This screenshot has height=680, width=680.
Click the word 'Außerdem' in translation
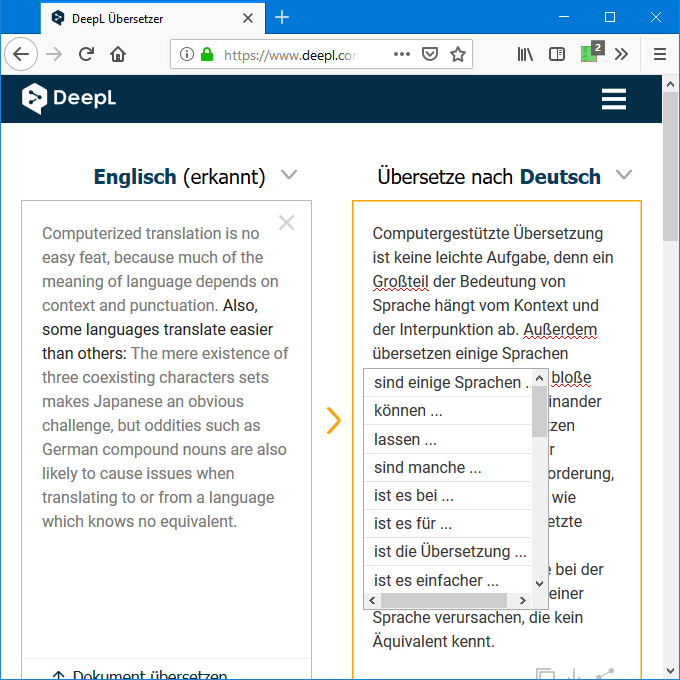point(560,330)
